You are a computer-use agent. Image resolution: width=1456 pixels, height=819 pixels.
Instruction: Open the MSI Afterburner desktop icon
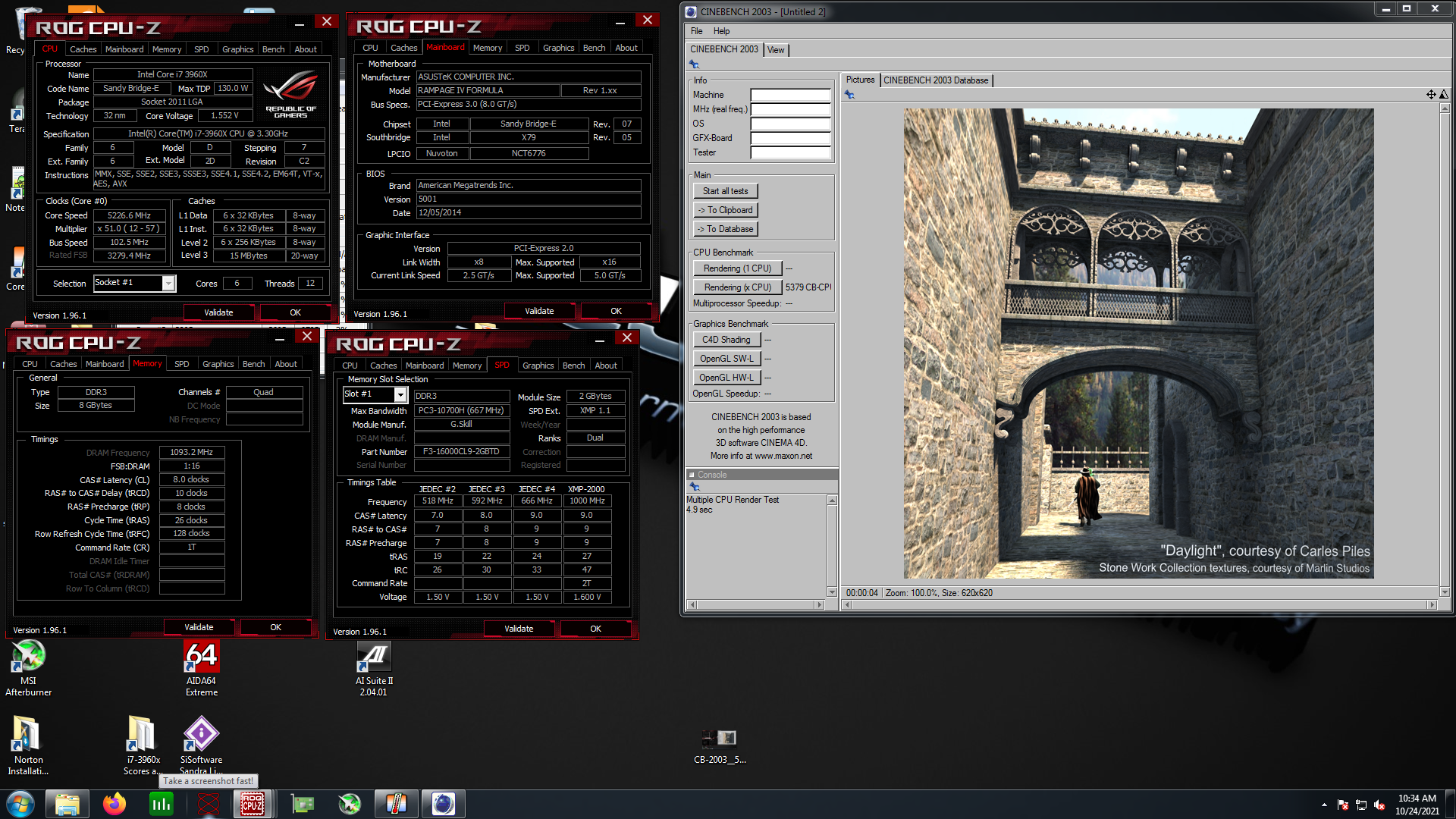[x=28, y=668]
